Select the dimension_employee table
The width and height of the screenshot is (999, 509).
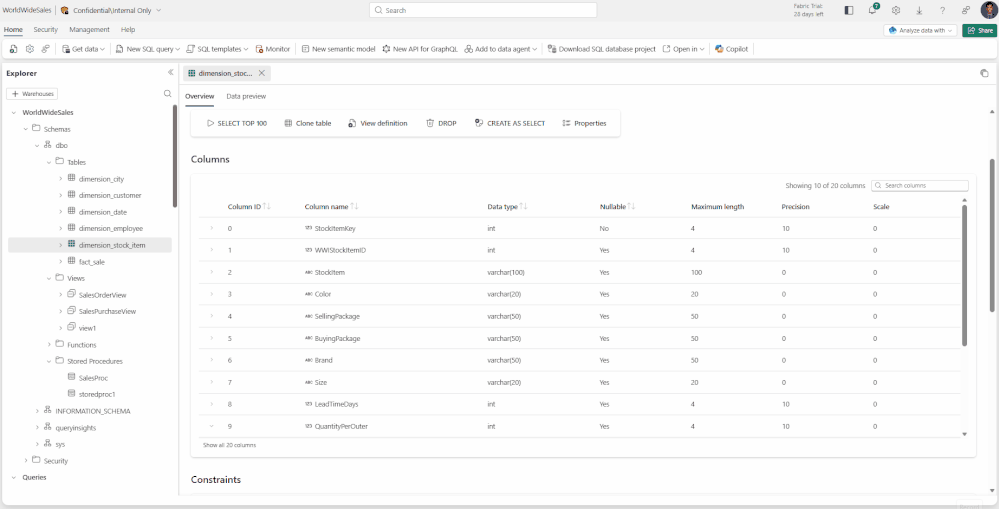pyautogui.click(x=110, y=229)
